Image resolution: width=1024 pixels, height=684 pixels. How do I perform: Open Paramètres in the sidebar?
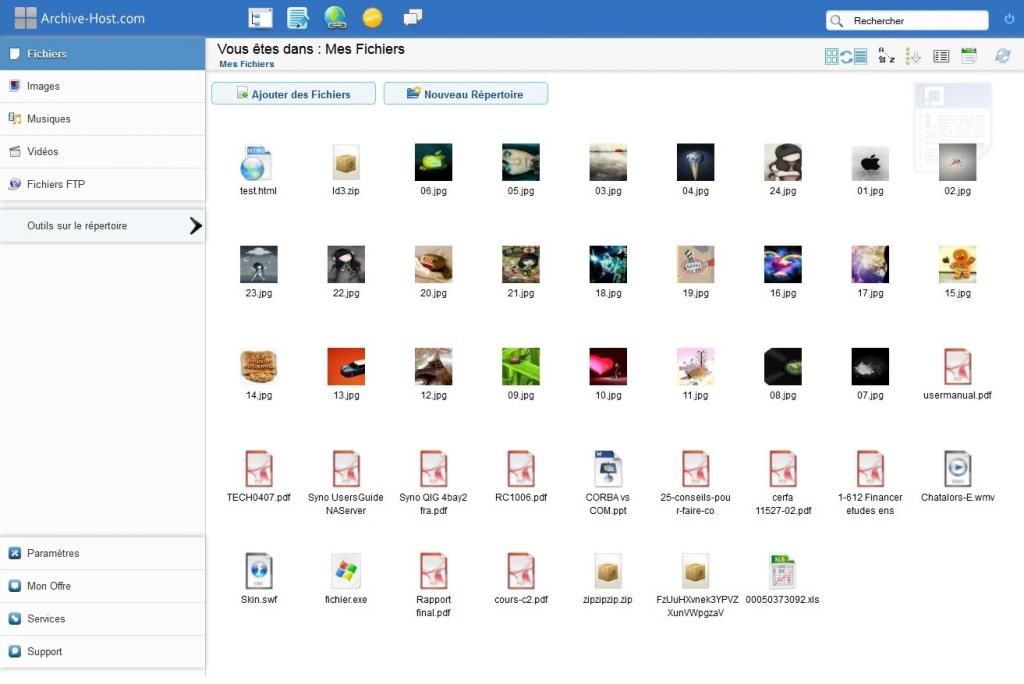(x=53, y=553)
